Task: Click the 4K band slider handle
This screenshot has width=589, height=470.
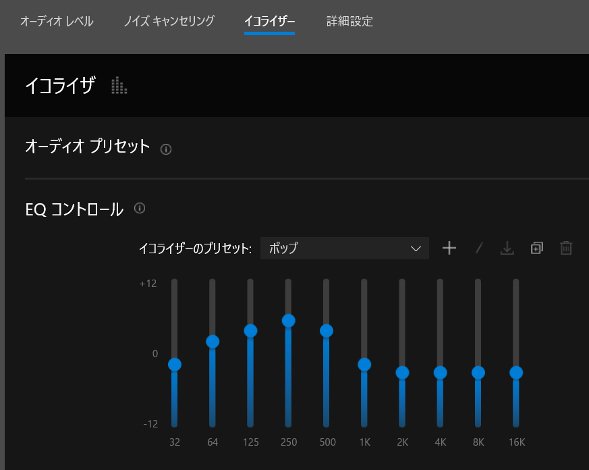Action: (440, 373)
